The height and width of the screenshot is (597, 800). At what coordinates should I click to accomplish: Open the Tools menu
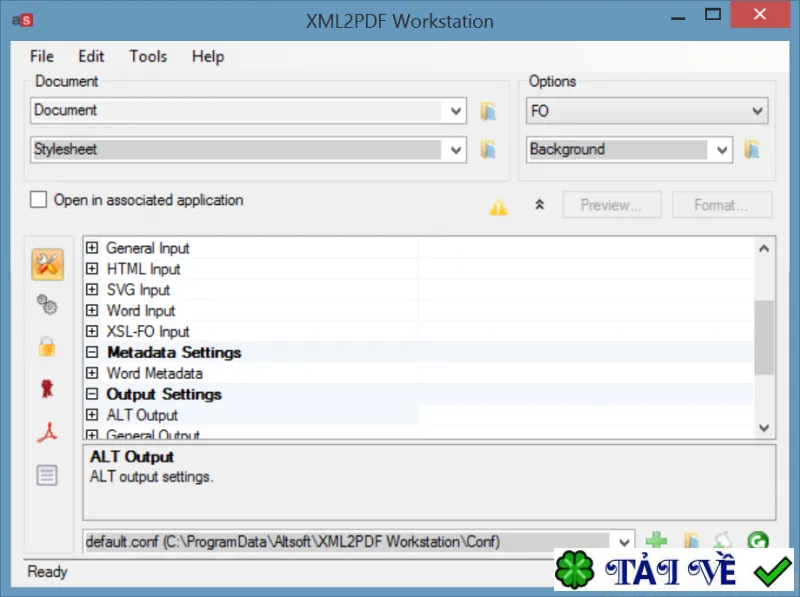click(x=148, y=56)
